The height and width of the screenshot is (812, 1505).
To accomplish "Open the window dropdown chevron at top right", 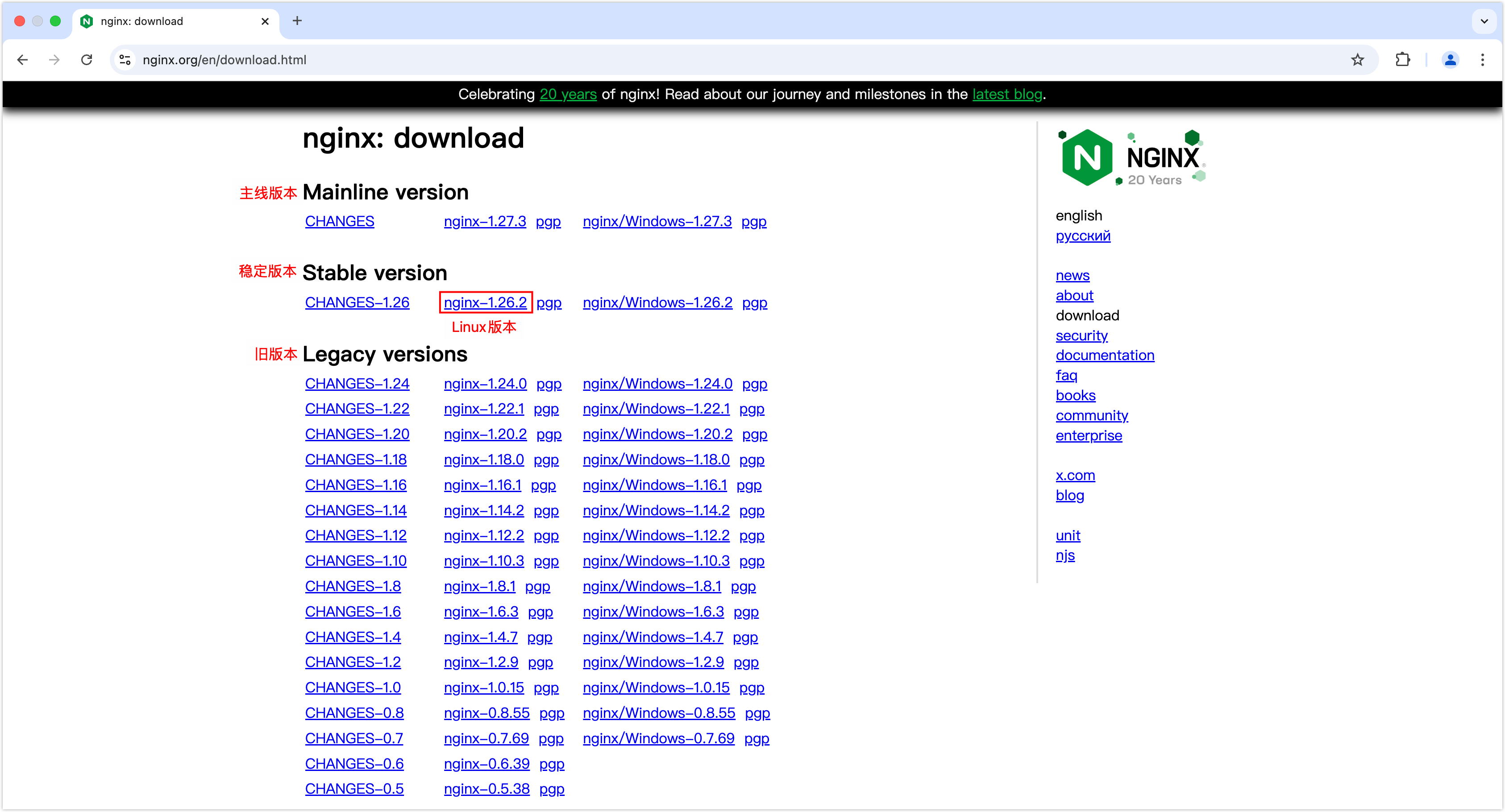I will point(1484,21).
